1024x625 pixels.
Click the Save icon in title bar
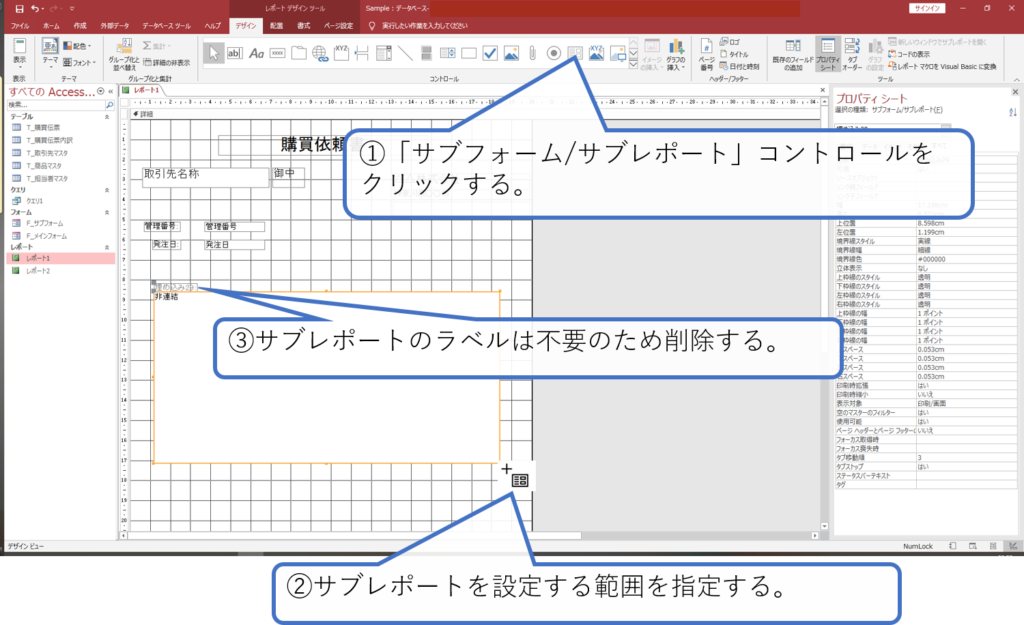[19, 8]
